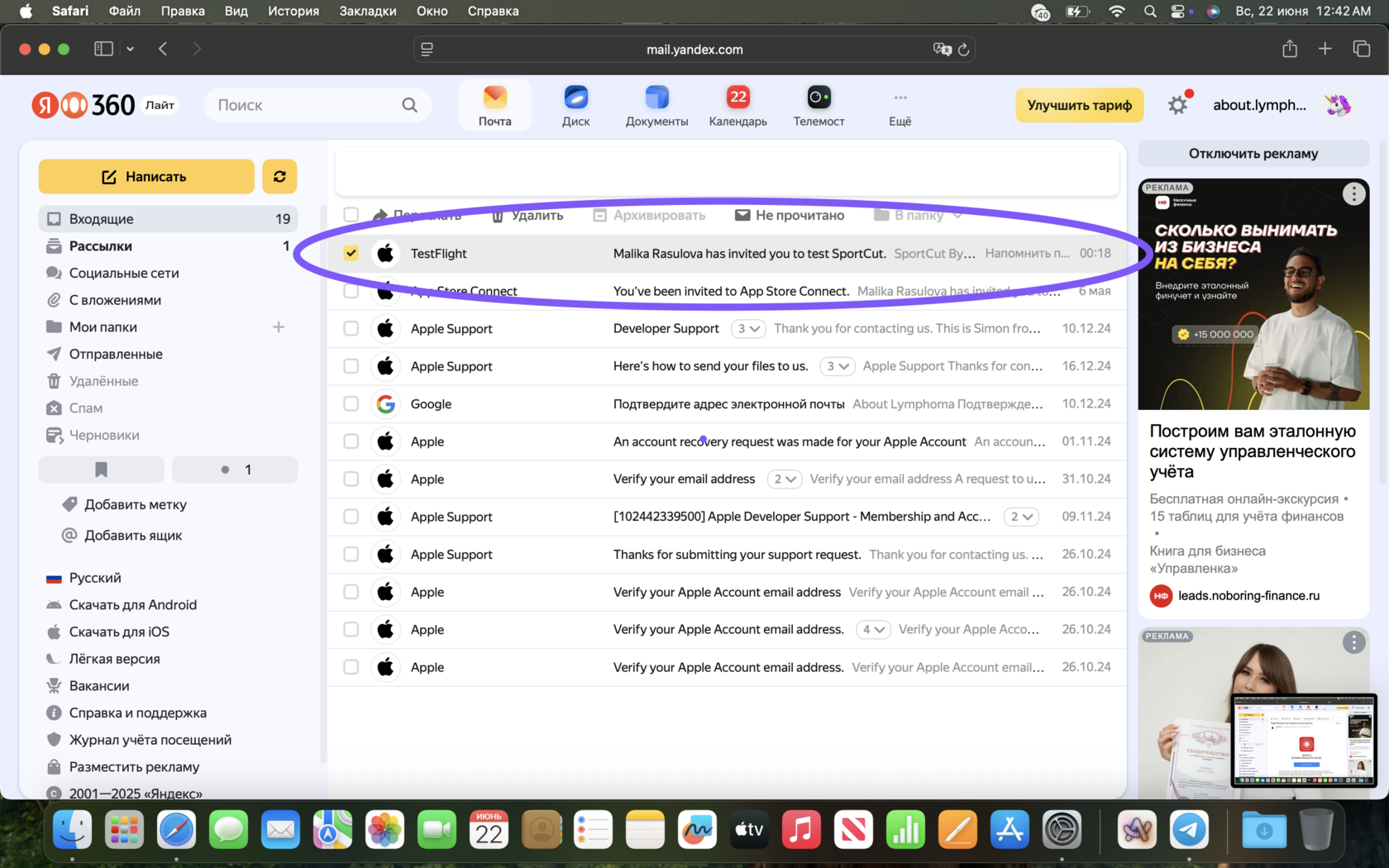Open the user avatar account menu
This screenshot has width=1389, height=868.
(x=1338, y=105)
